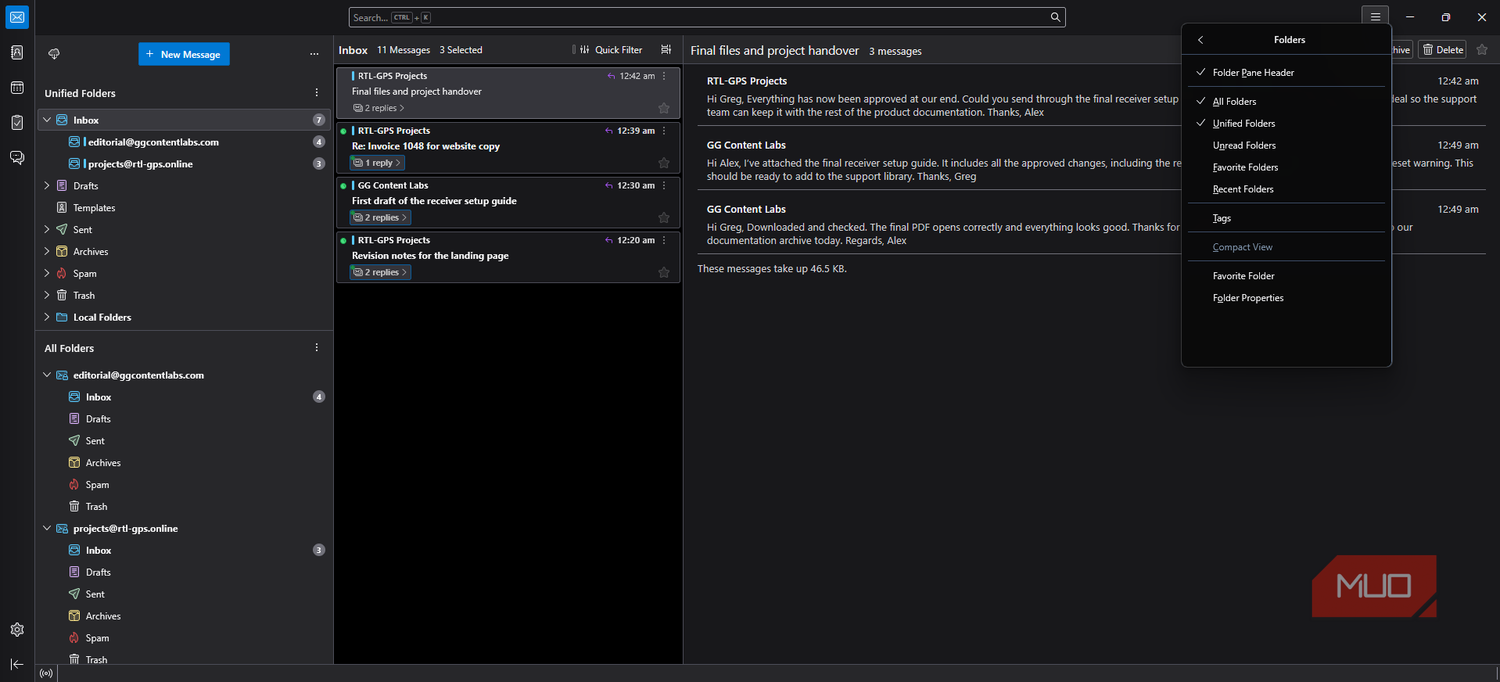Select Templates in Unified Folders
The height and width of the screenshot is (682, 1500).
coord(184,208)
